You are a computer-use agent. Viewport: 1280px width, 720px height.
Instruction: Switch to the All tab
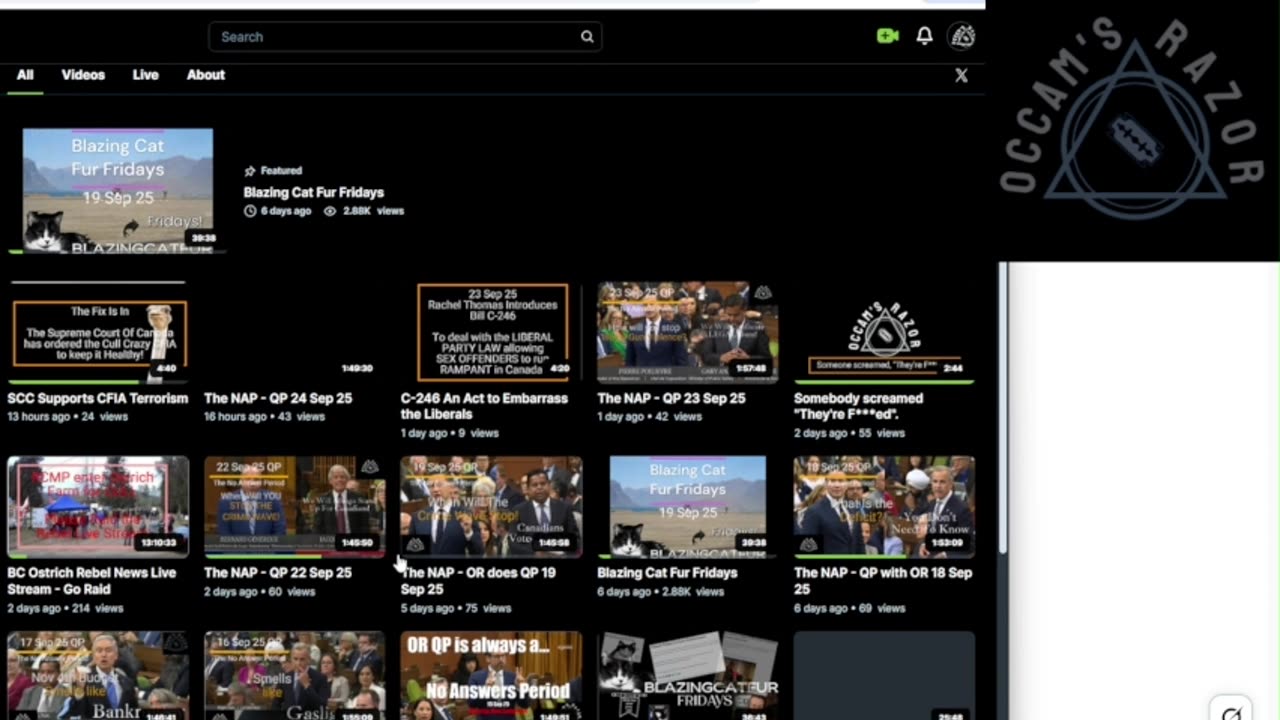pos(25,75)
